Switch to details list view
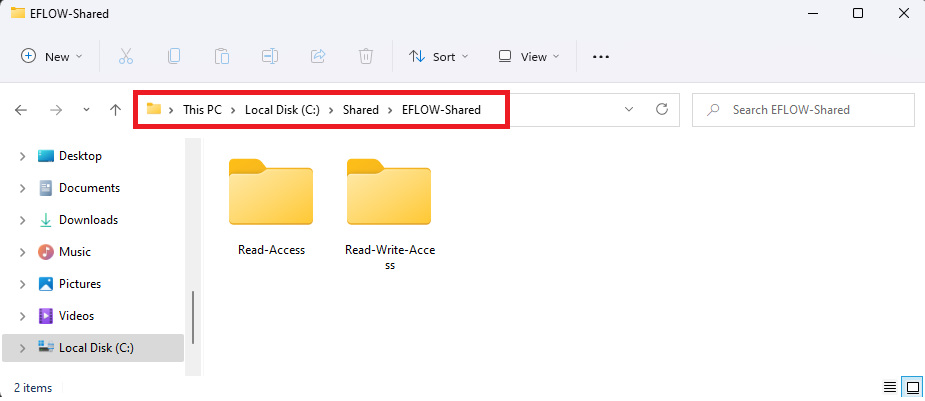The height and width of the screenshot is (401, 925). pyautogui.click(x=890, y=387)
